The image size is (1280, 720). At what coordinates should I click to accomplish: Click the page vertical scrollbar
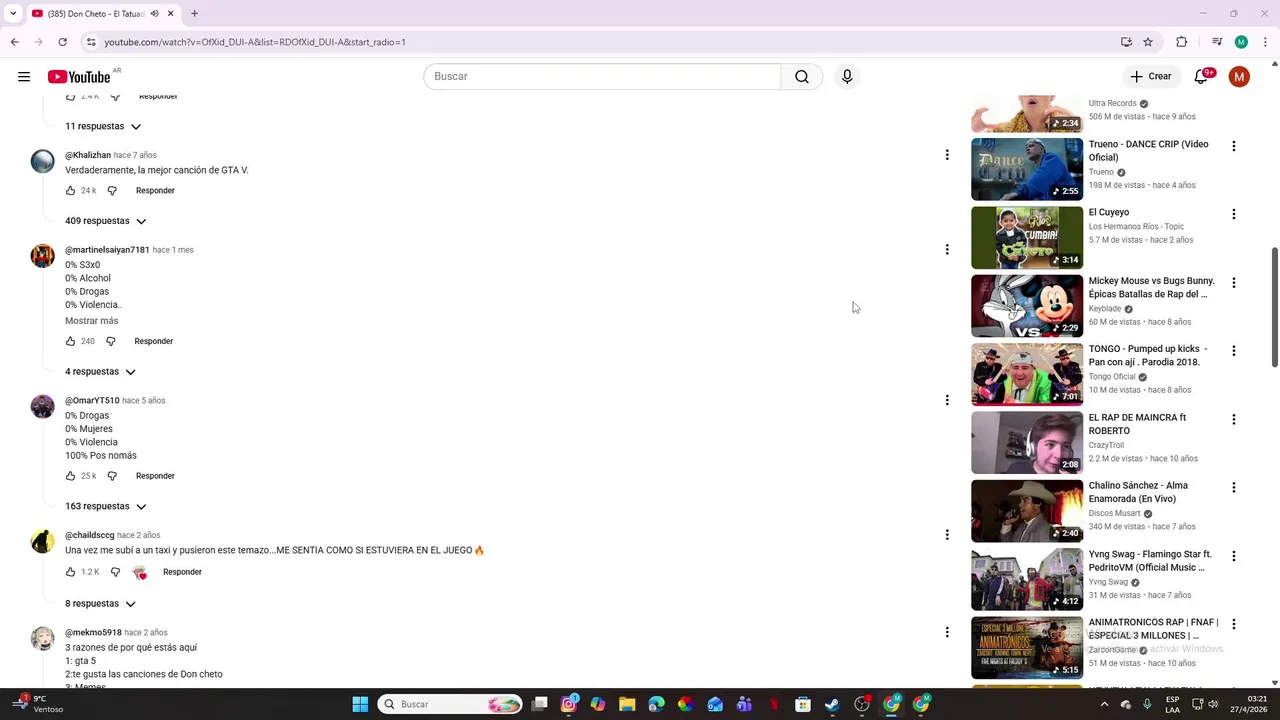pyautogui.click(x=1274, y=306)
